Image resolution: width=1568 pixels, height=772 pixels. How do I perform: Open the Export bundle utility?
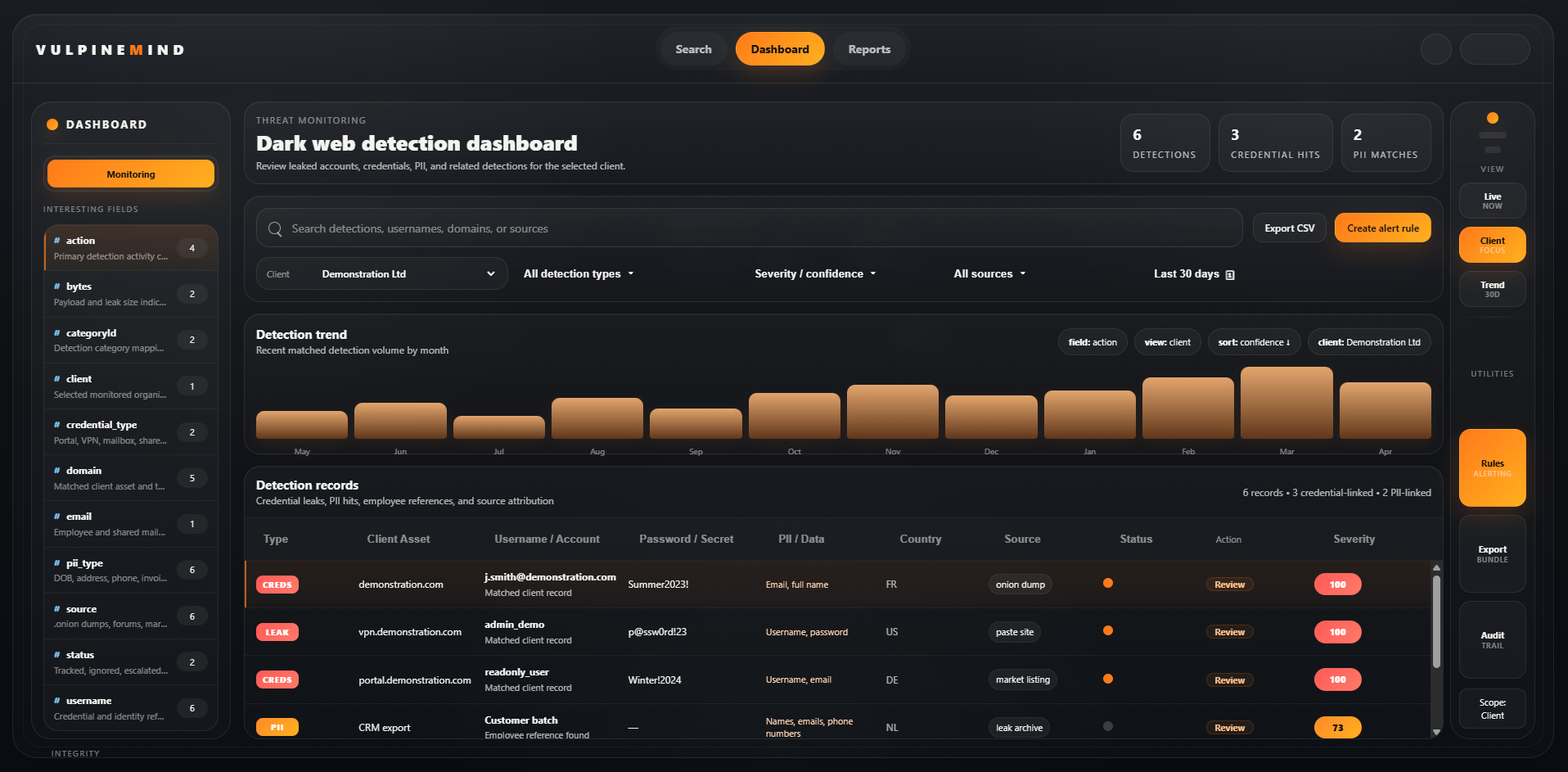(1491, 554)
